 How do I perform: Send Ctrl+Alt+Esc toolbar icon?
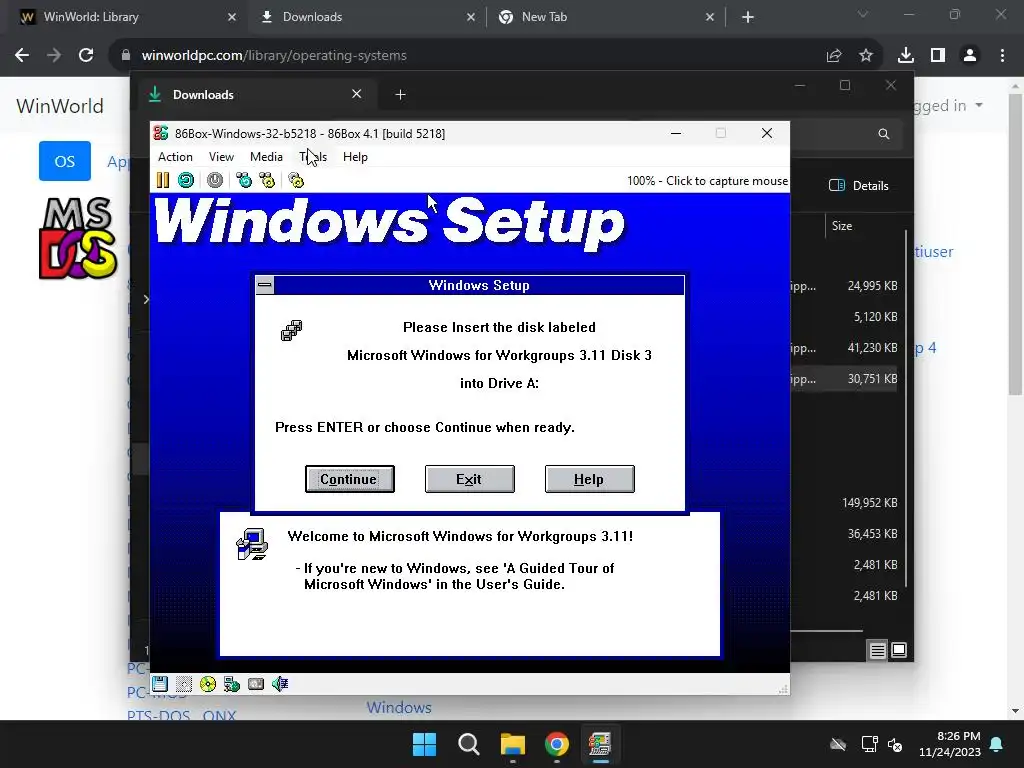267,180
